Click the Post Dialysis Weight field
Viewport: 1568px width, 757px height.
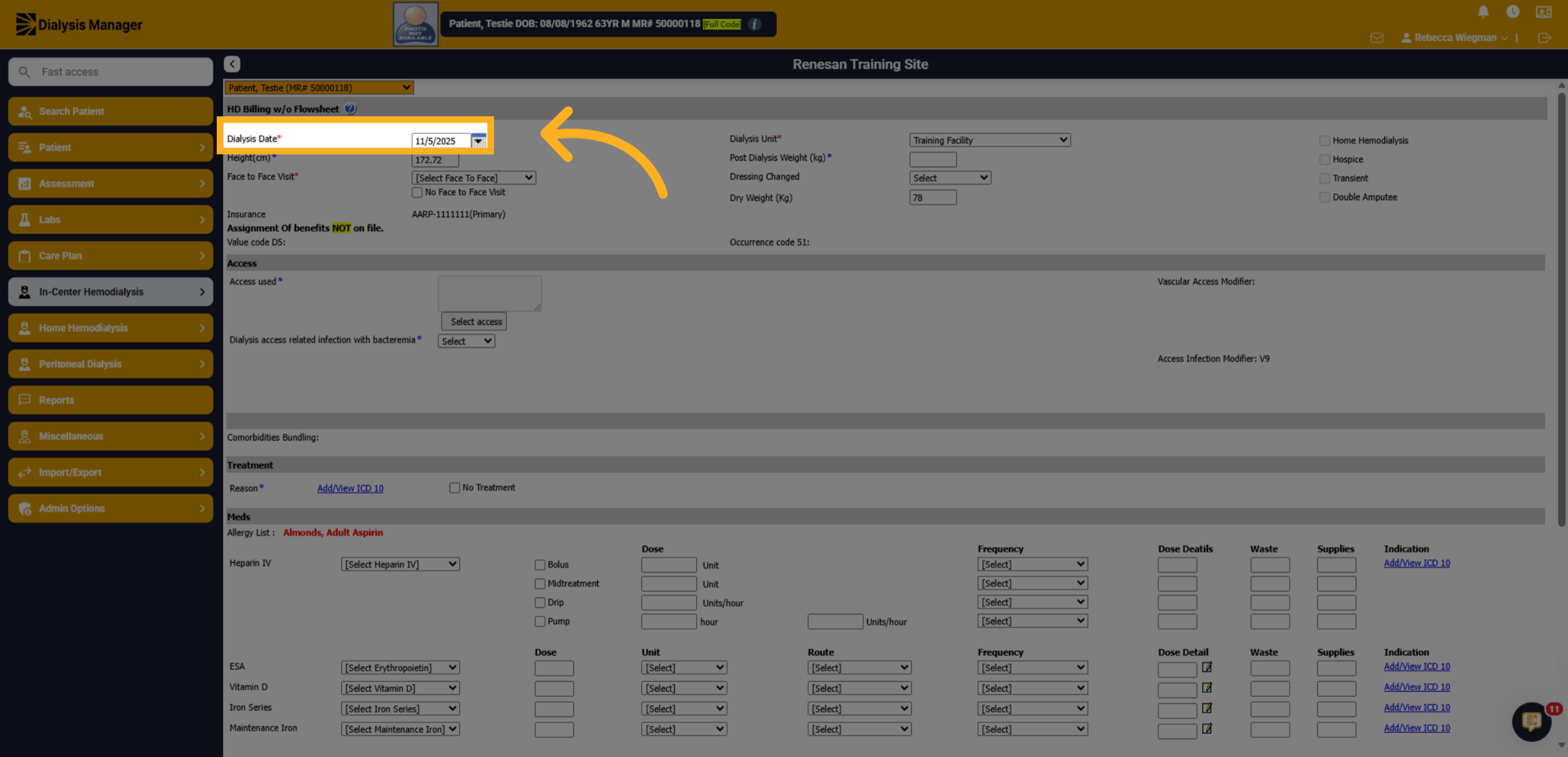(933, 159)
